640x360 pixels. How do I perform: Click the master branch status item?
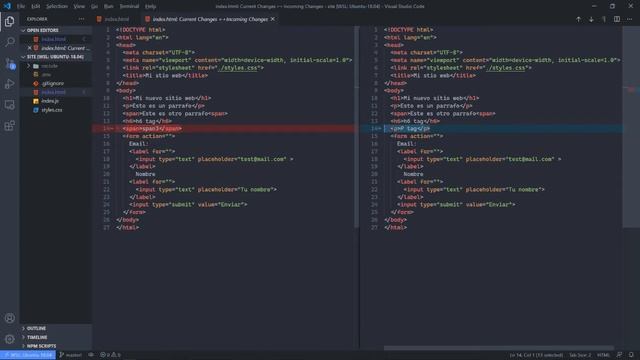[x=70, y=355]
